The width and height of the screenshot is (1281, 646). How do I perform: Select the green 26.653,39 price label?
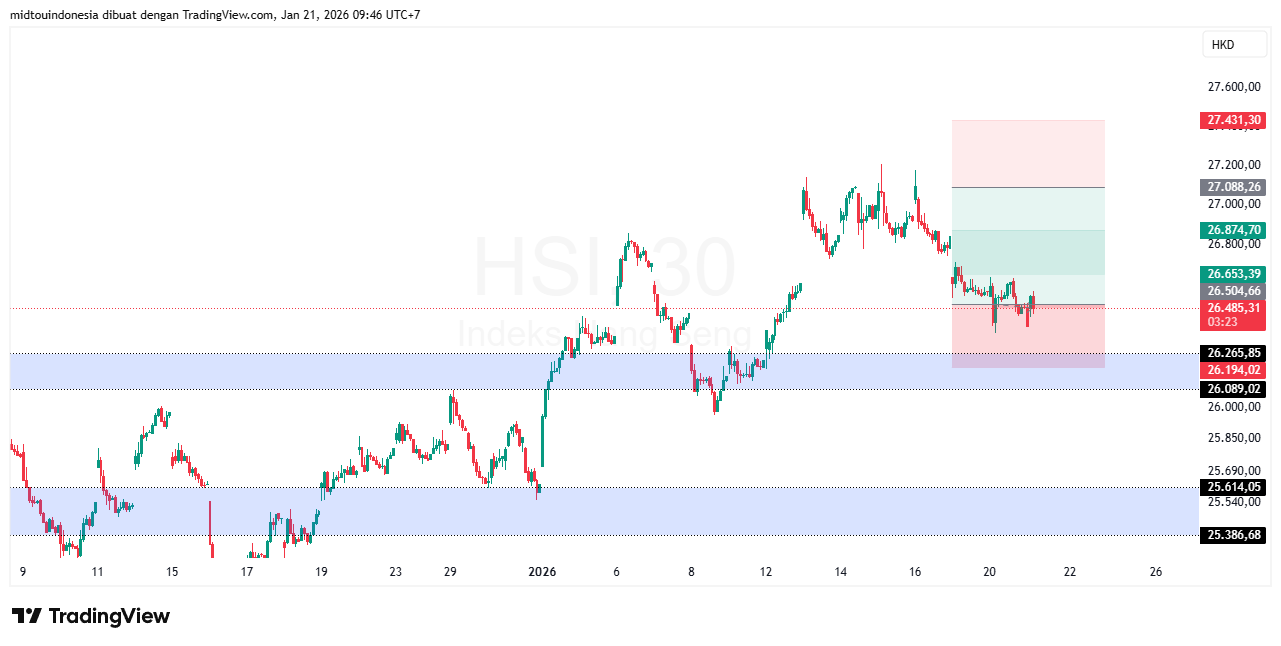pos(1233,274)
